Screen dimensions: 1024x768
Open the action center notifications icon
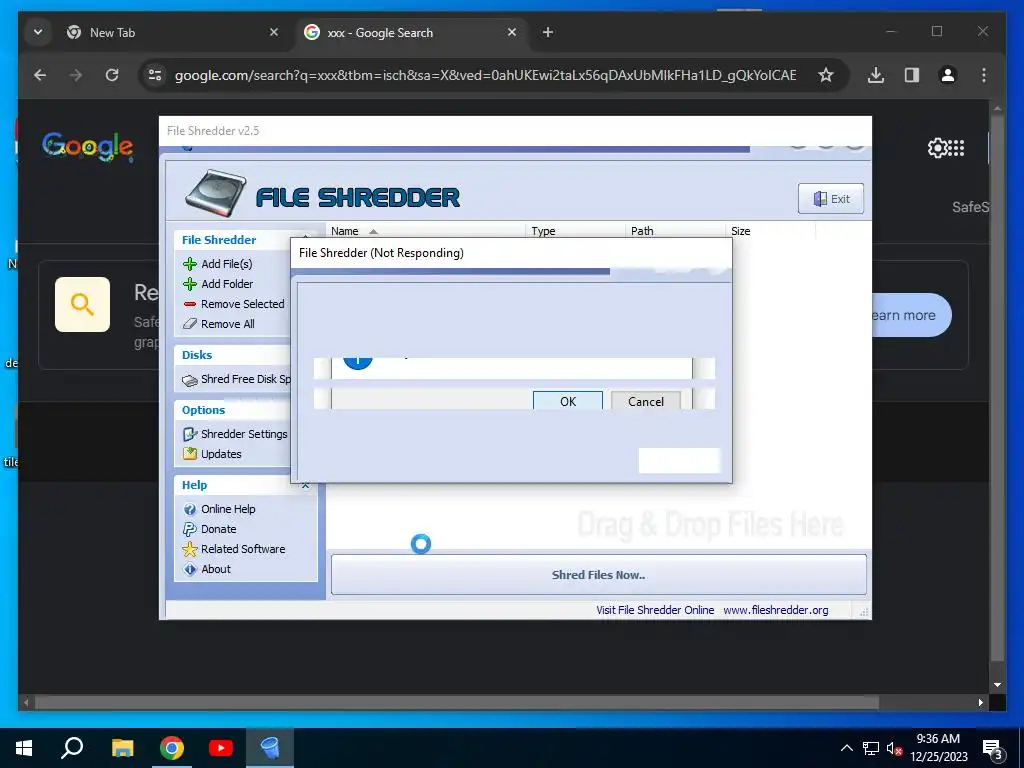tap(993, 749)
